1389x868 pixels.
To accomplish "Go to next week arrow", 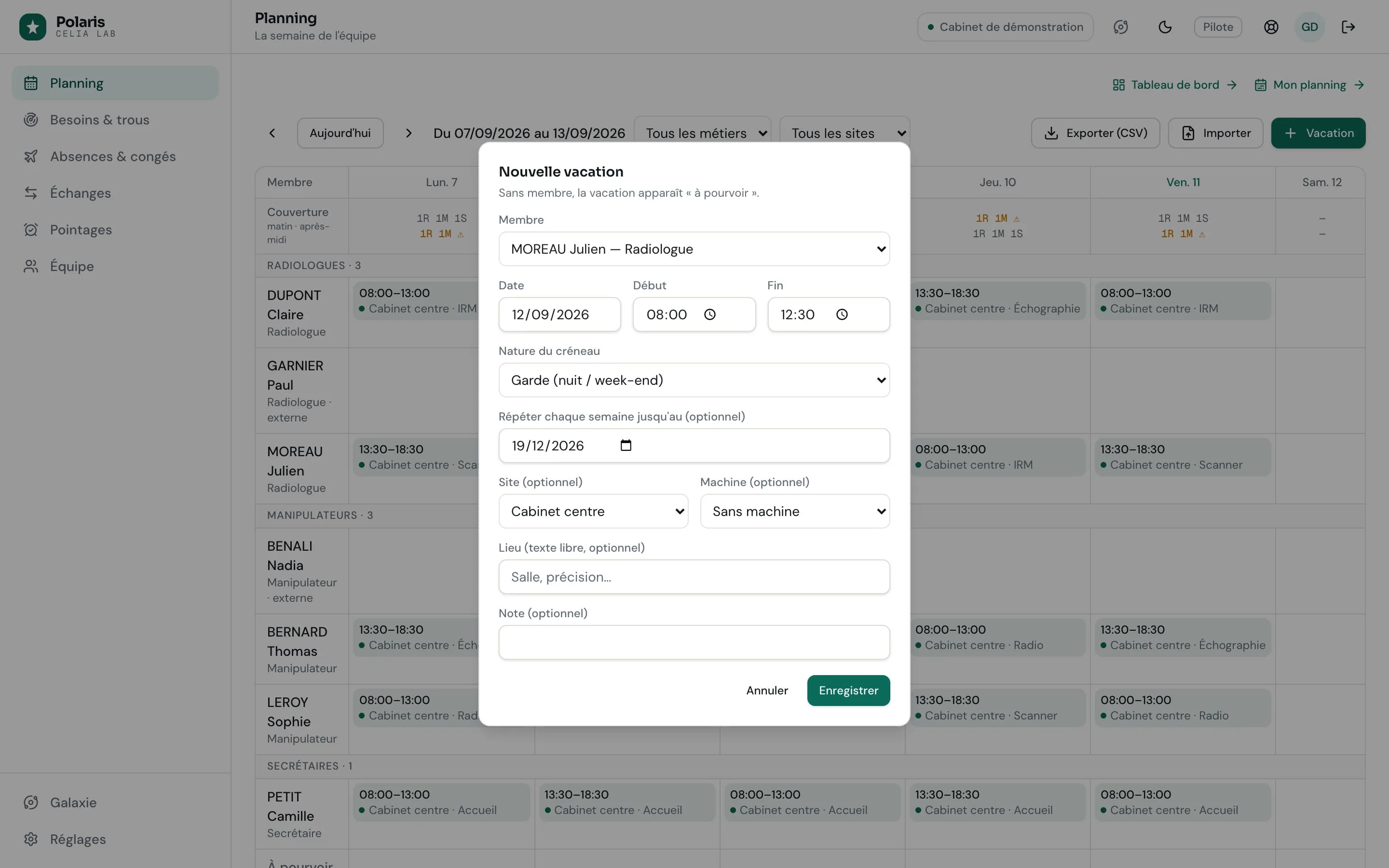I will [409, 133].
